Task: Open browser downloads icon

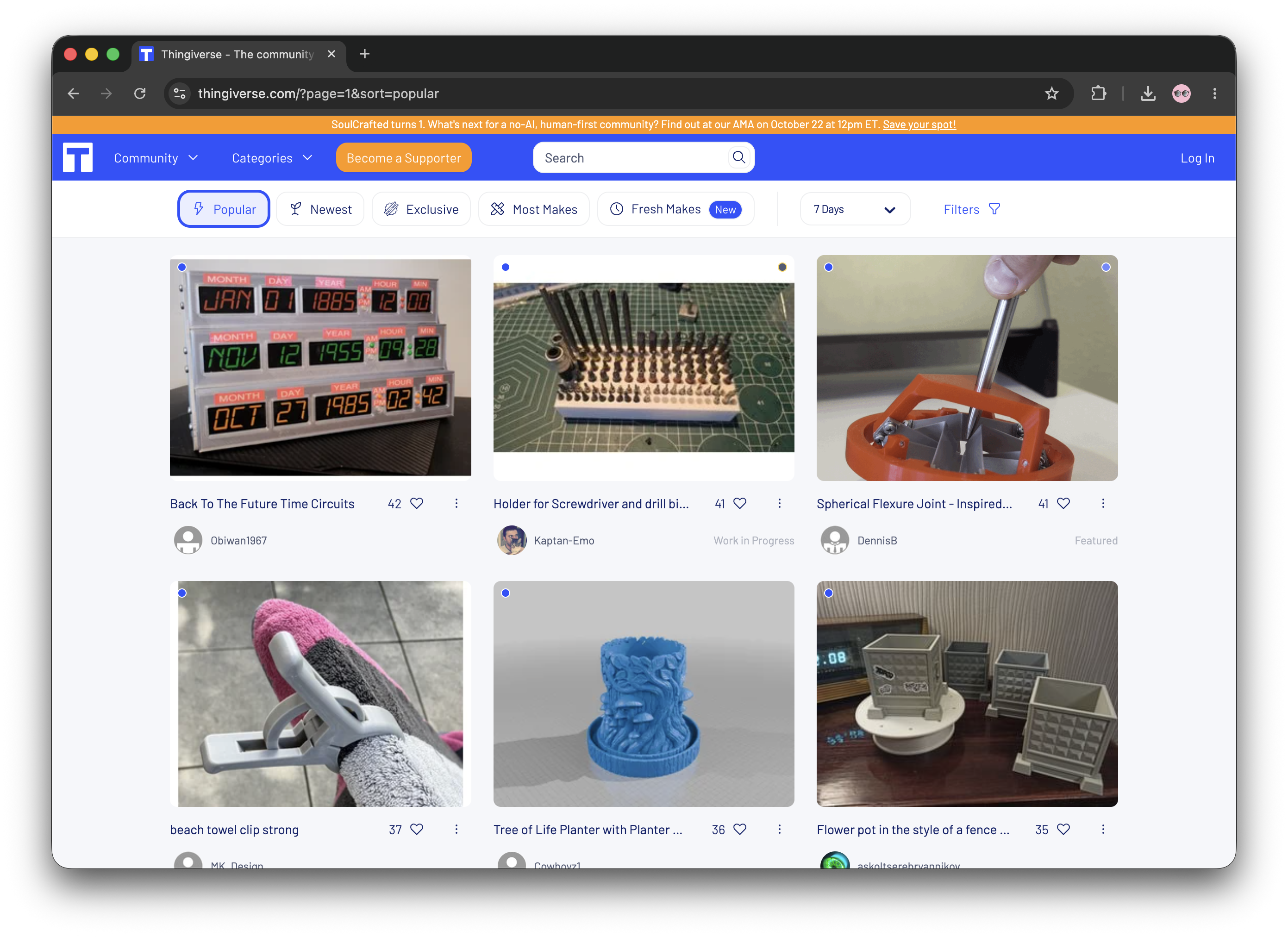Action: pos(1148,93)
